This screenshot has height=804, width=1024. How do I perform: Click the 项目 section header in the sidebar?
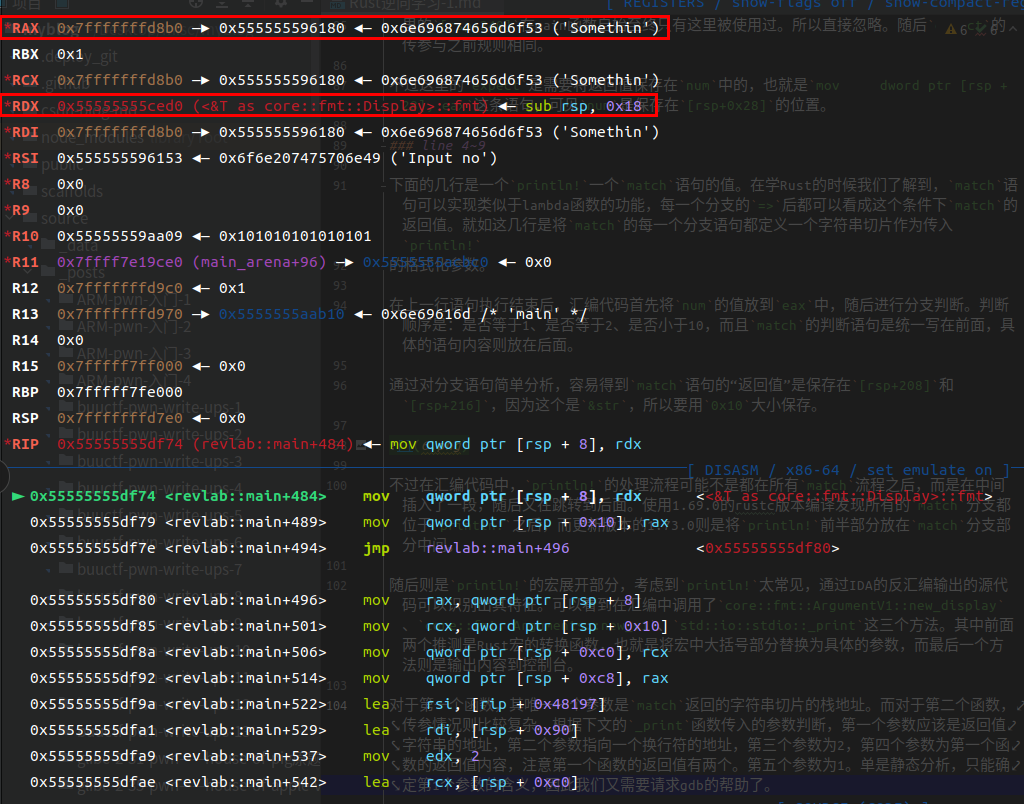point(25,6)
